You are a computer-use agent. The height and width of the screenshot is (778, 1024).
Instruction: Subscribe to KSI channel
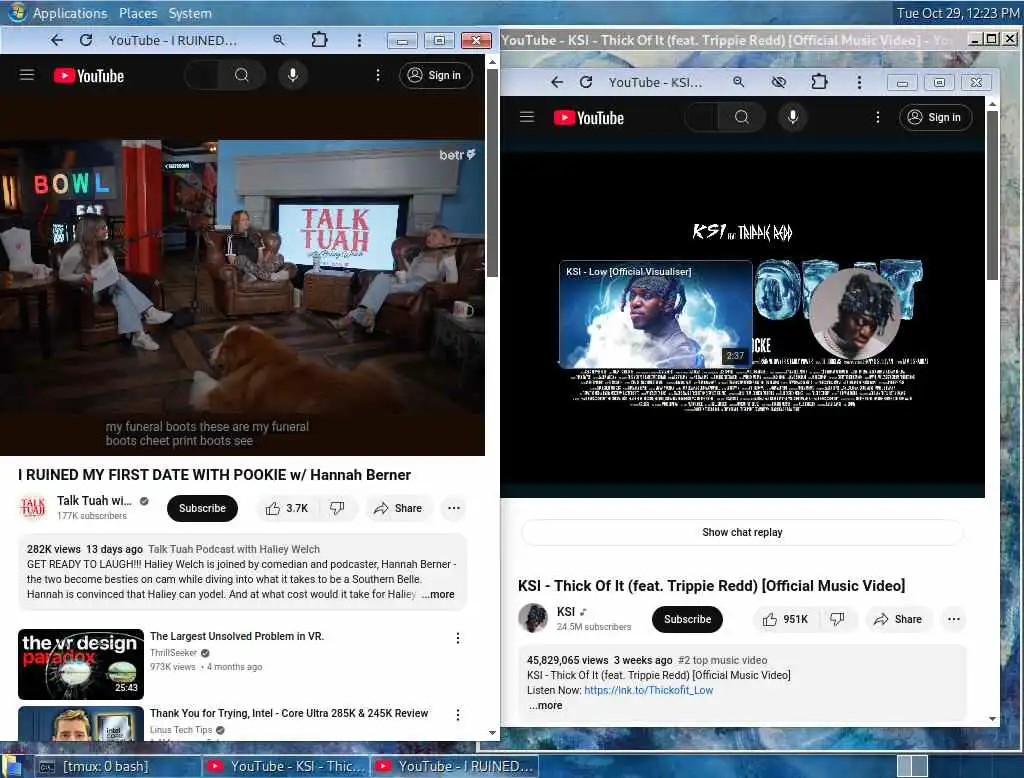point(687,619)
